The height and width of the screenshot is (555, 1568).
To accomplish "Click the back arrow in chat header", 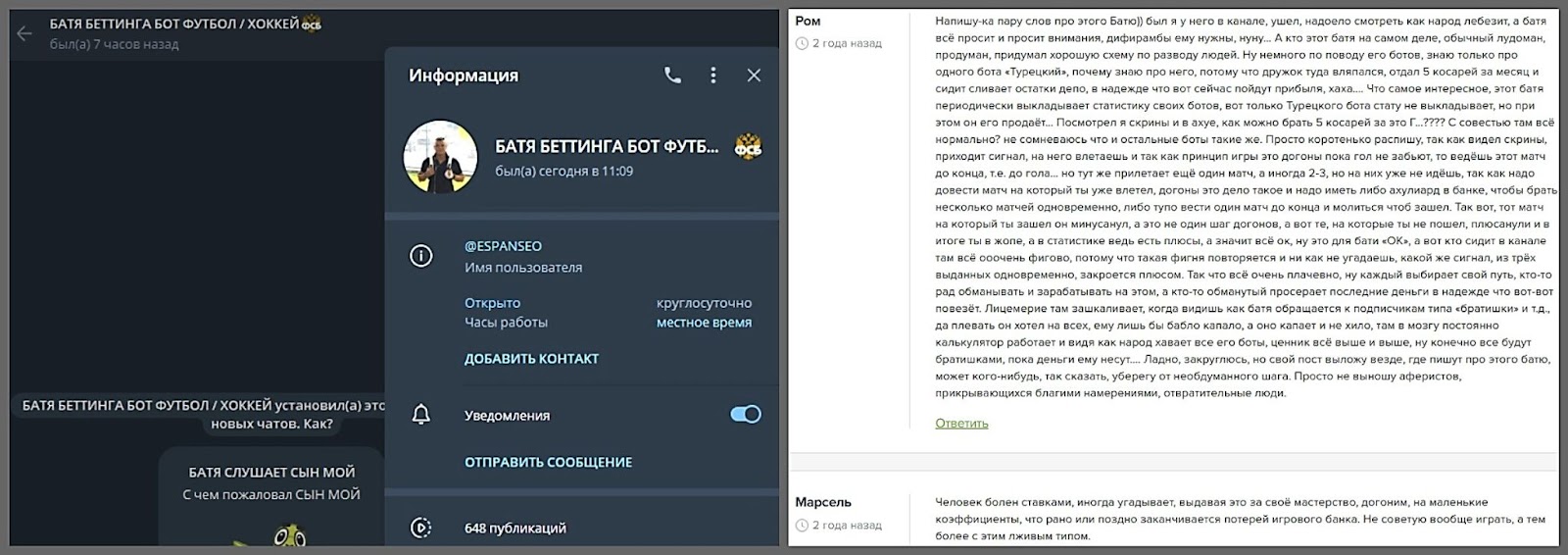I will [24, 33].
